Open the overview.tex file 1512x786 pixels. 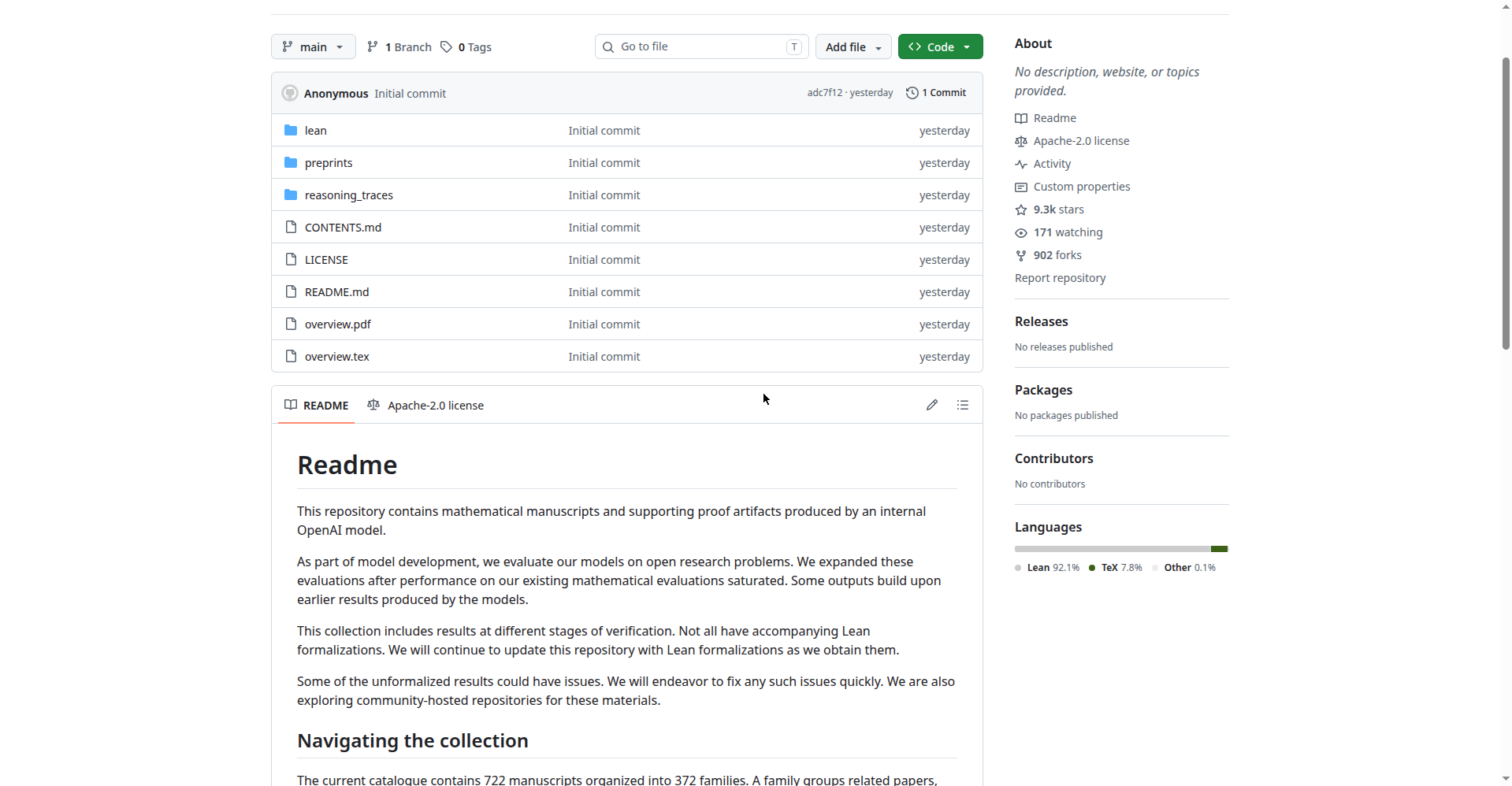point(337,357)
